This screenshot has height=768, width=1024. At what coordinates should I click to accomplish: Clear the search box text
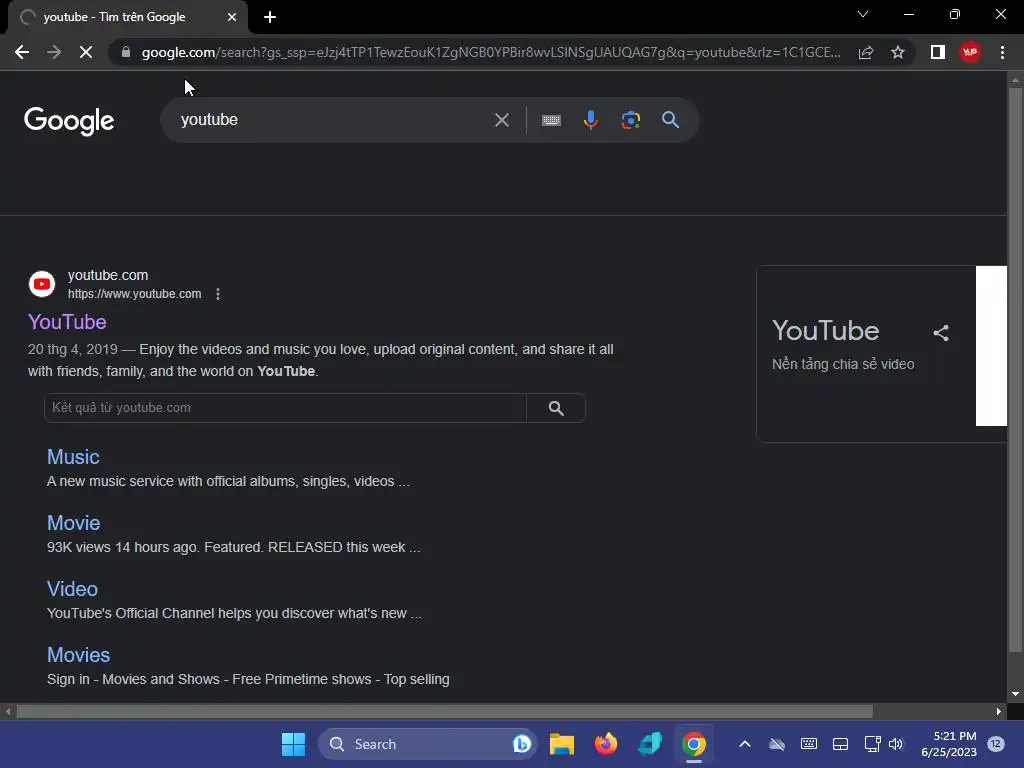point(502,120)
